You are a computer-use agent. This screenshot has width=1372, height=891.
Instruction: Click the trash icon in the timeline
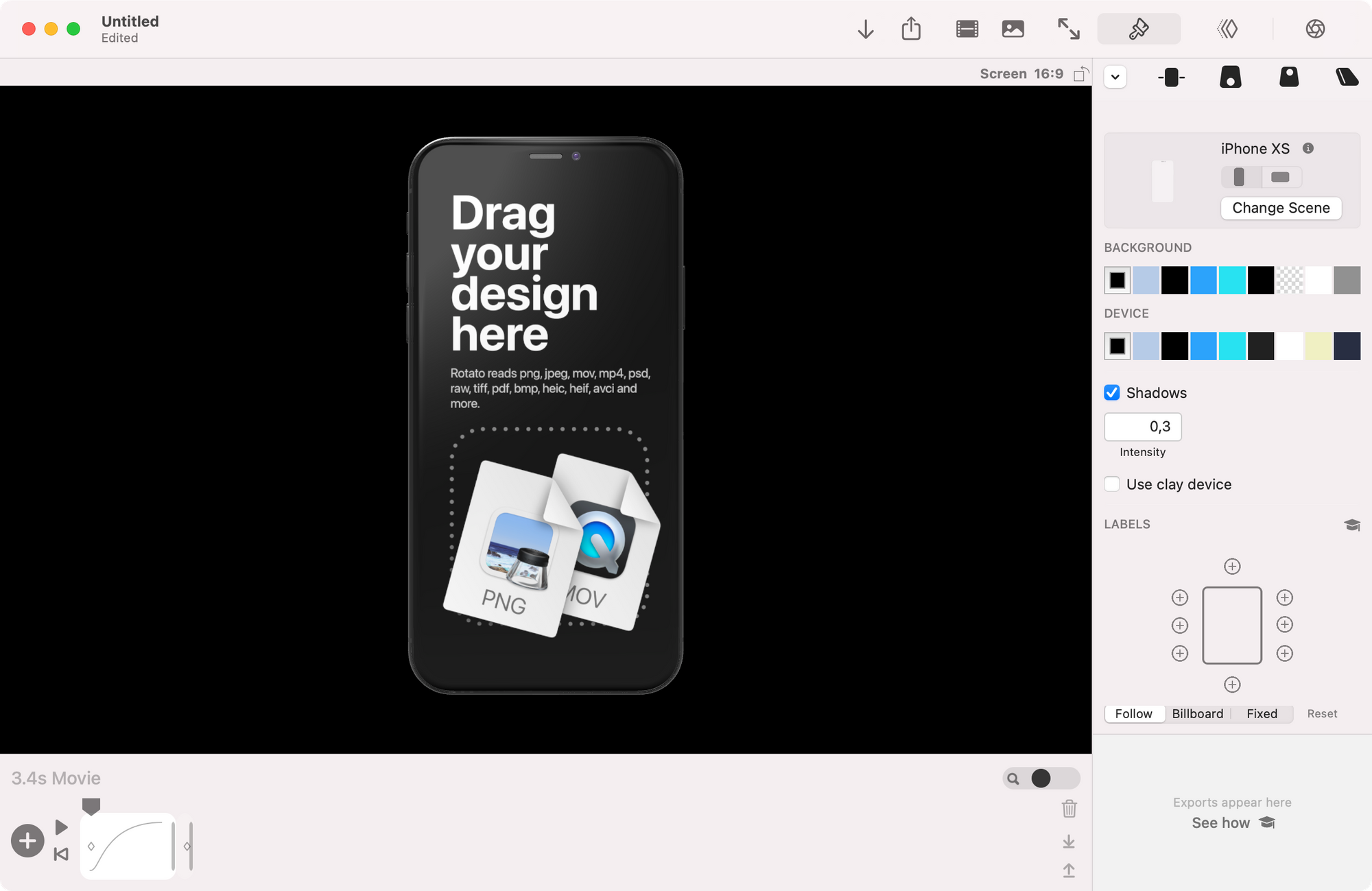[1069, 809]
